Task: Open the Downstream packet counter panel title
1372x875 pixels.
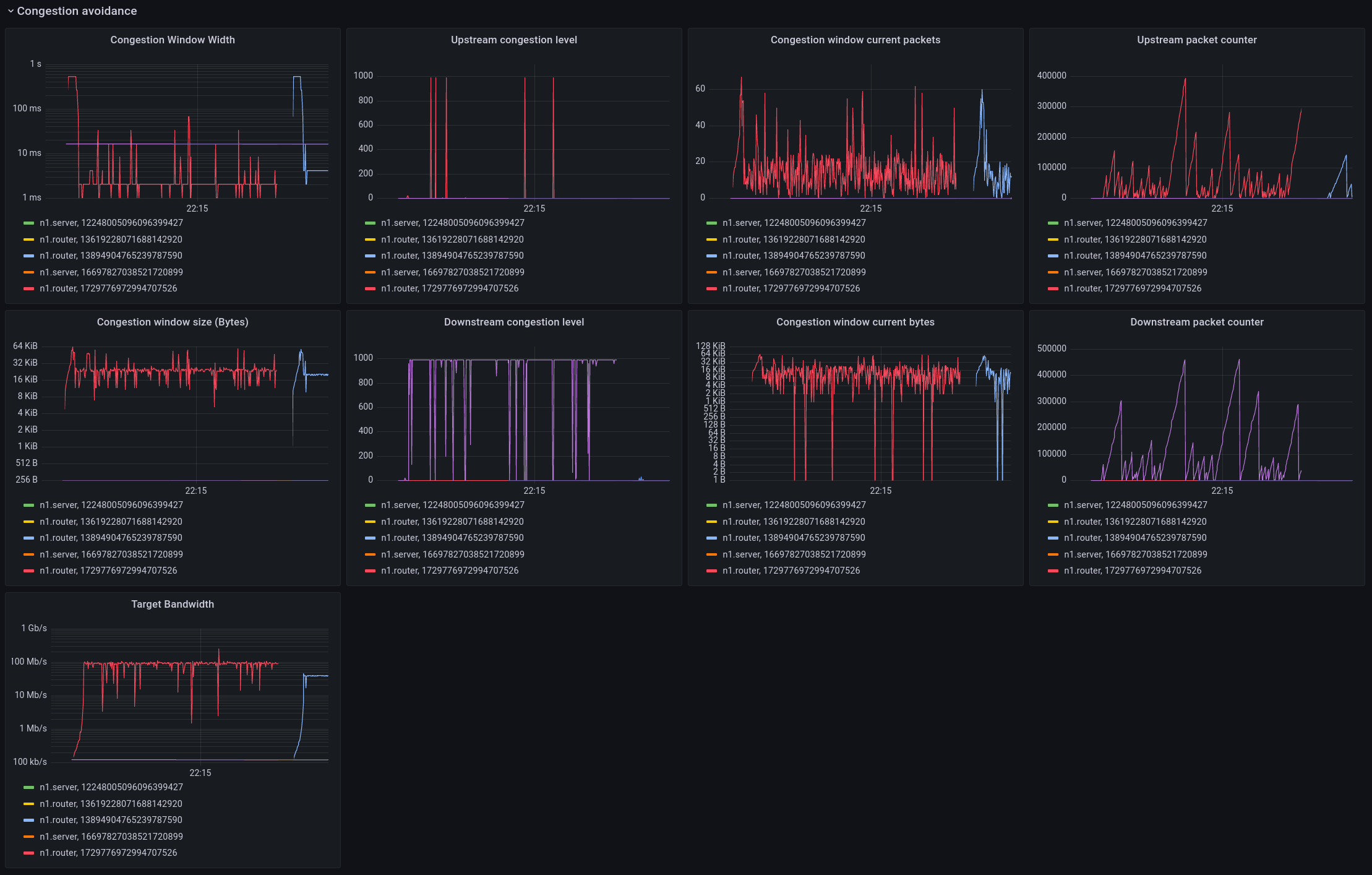Action: 1196,322
